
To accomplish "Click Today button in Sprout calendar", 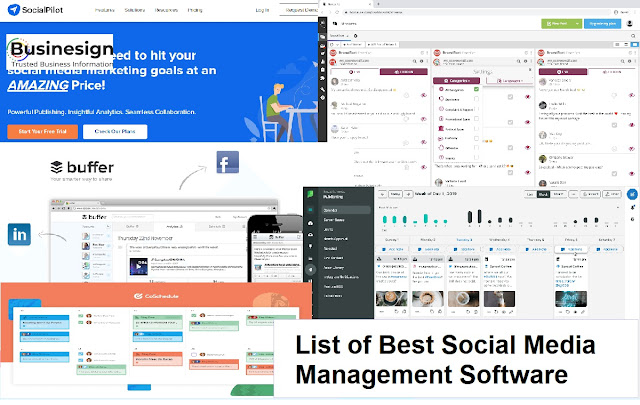I will point(395,194).
